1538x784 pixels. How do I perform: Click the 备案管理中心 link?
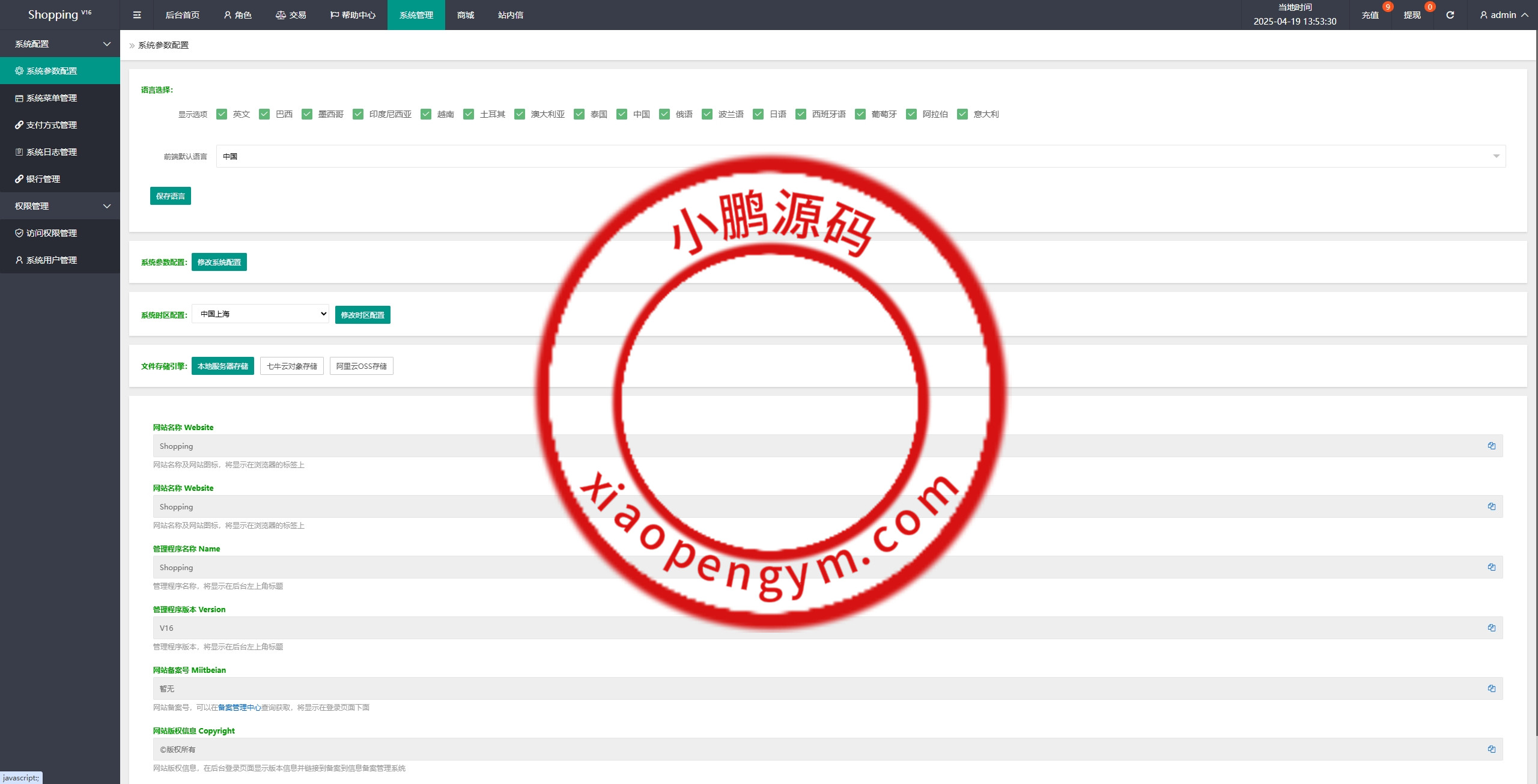[x=239, y=708]
